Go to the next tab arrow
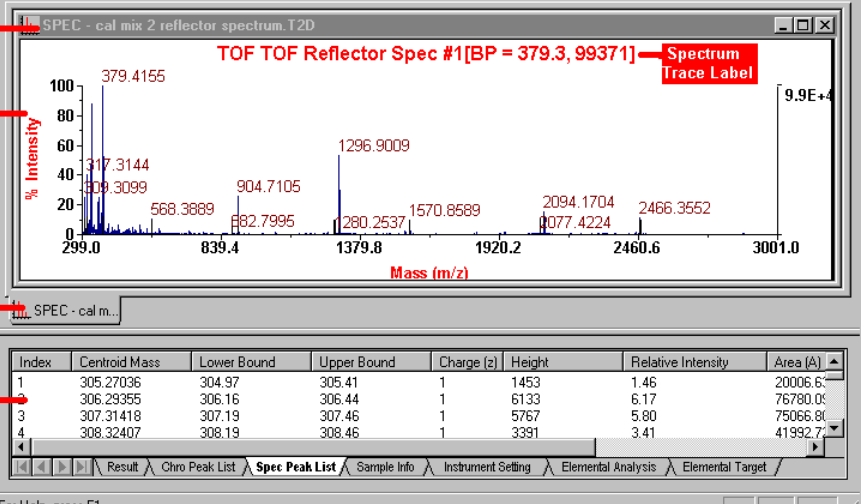This screenshot has width=867, height=504. point(62,467)
